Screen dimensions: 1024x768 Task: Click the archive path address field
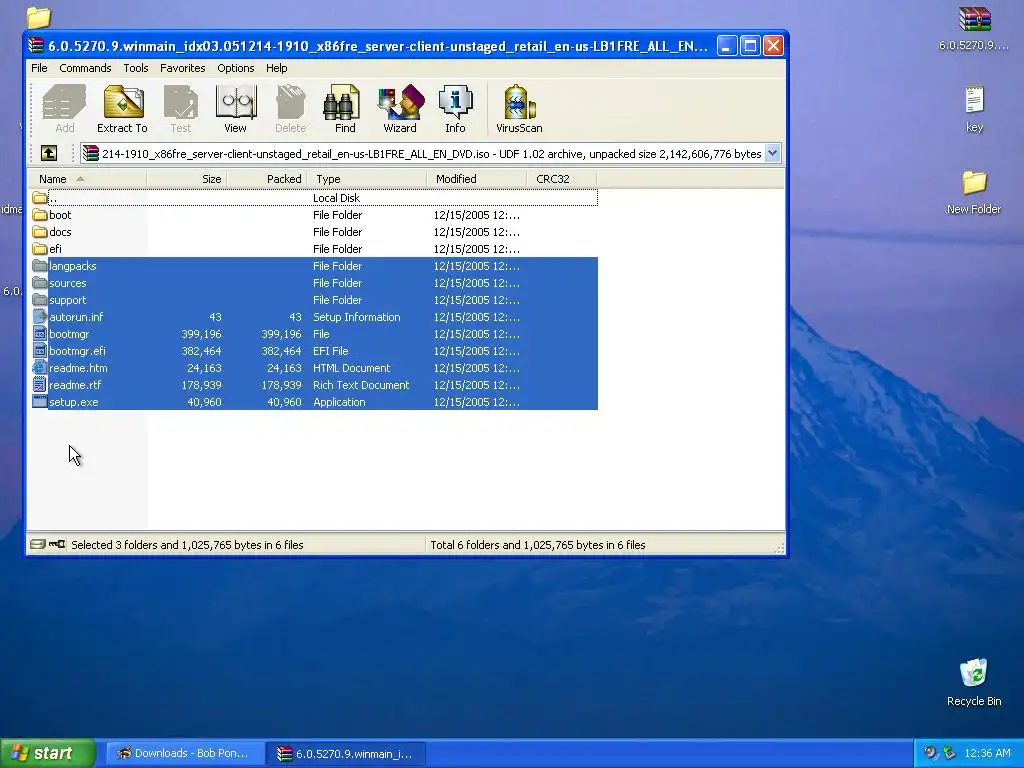[431, 153]
